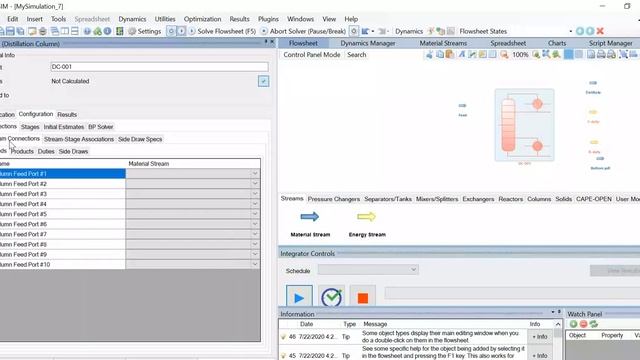The image size is (640, 360).
Task: Click Control Panel Mode button
Action: point(312,55)
